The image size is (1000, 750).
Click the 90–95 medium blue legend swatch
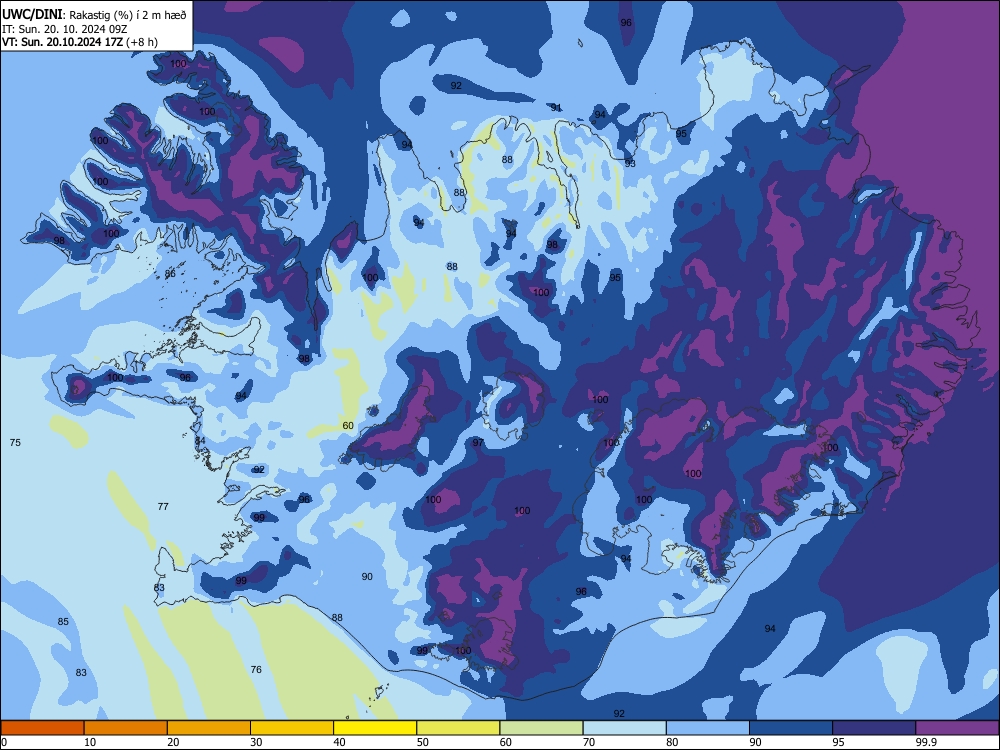click(x=791, y=728)
